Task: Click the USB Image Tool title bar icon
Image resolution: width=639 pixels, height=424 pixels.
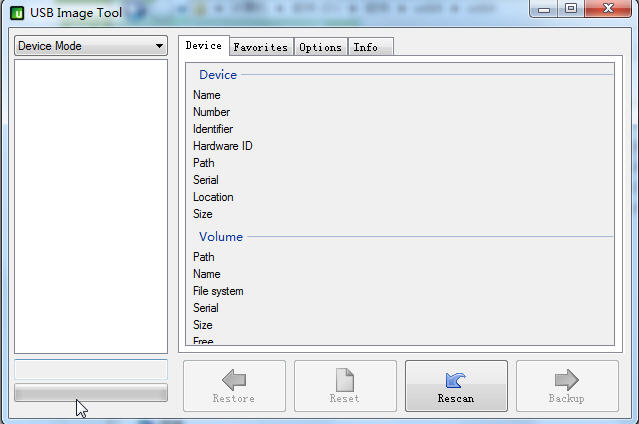Action: click(17, 13)
